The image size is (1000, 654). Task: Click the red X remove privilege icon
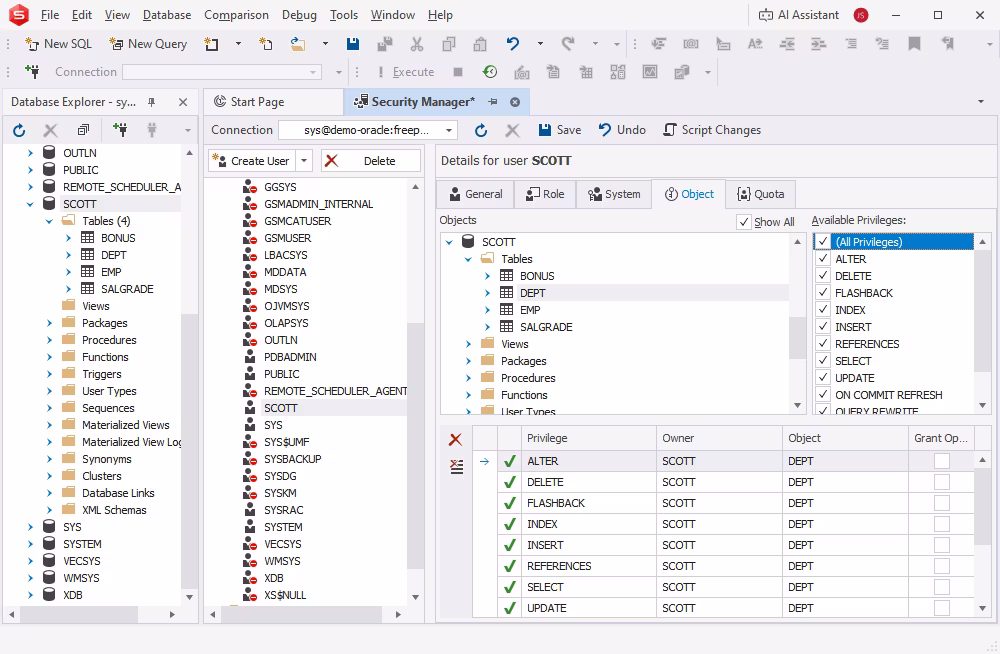click(455, 439)
